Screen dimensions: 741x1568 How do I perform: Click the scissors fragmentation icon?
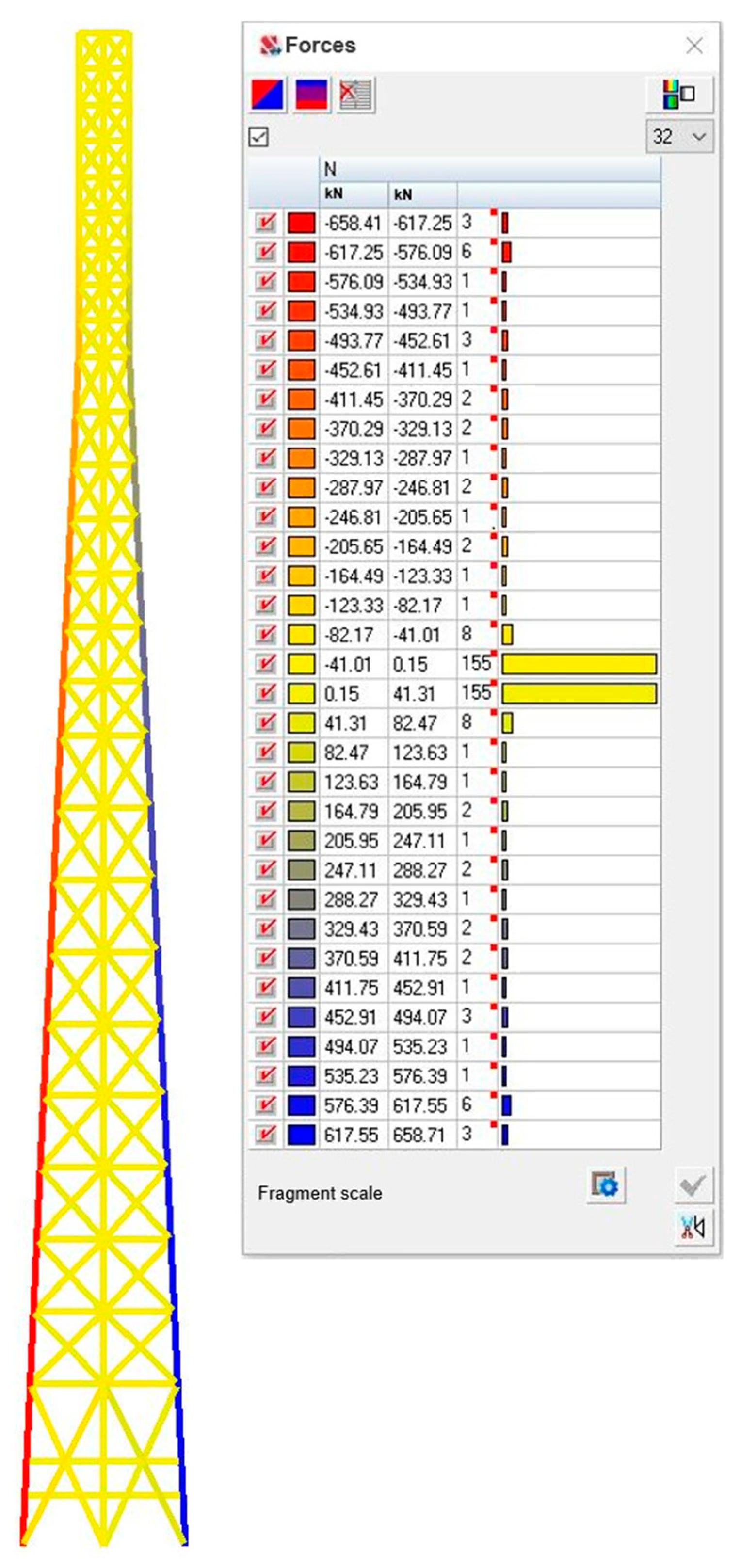tap(693, 1227)
